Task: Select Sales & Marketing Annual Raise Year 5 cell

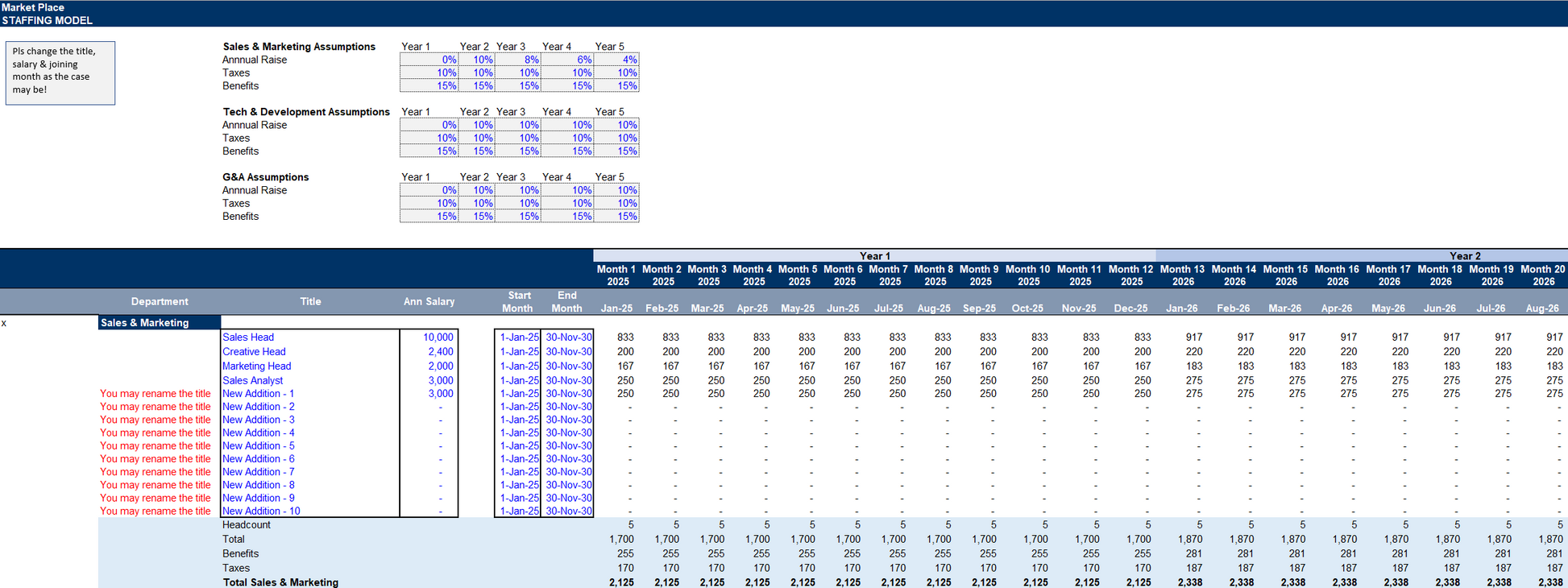Action: coord(616,60)
